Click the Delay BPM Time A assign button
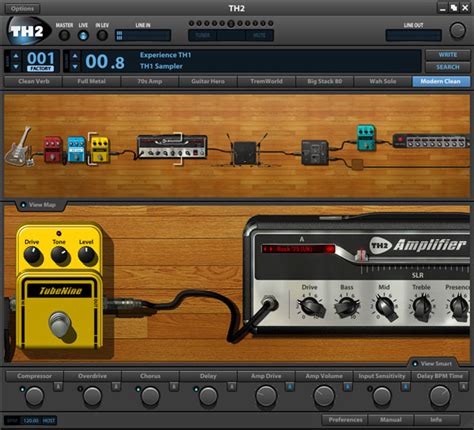474x430 pixels. tap(463, 387)
